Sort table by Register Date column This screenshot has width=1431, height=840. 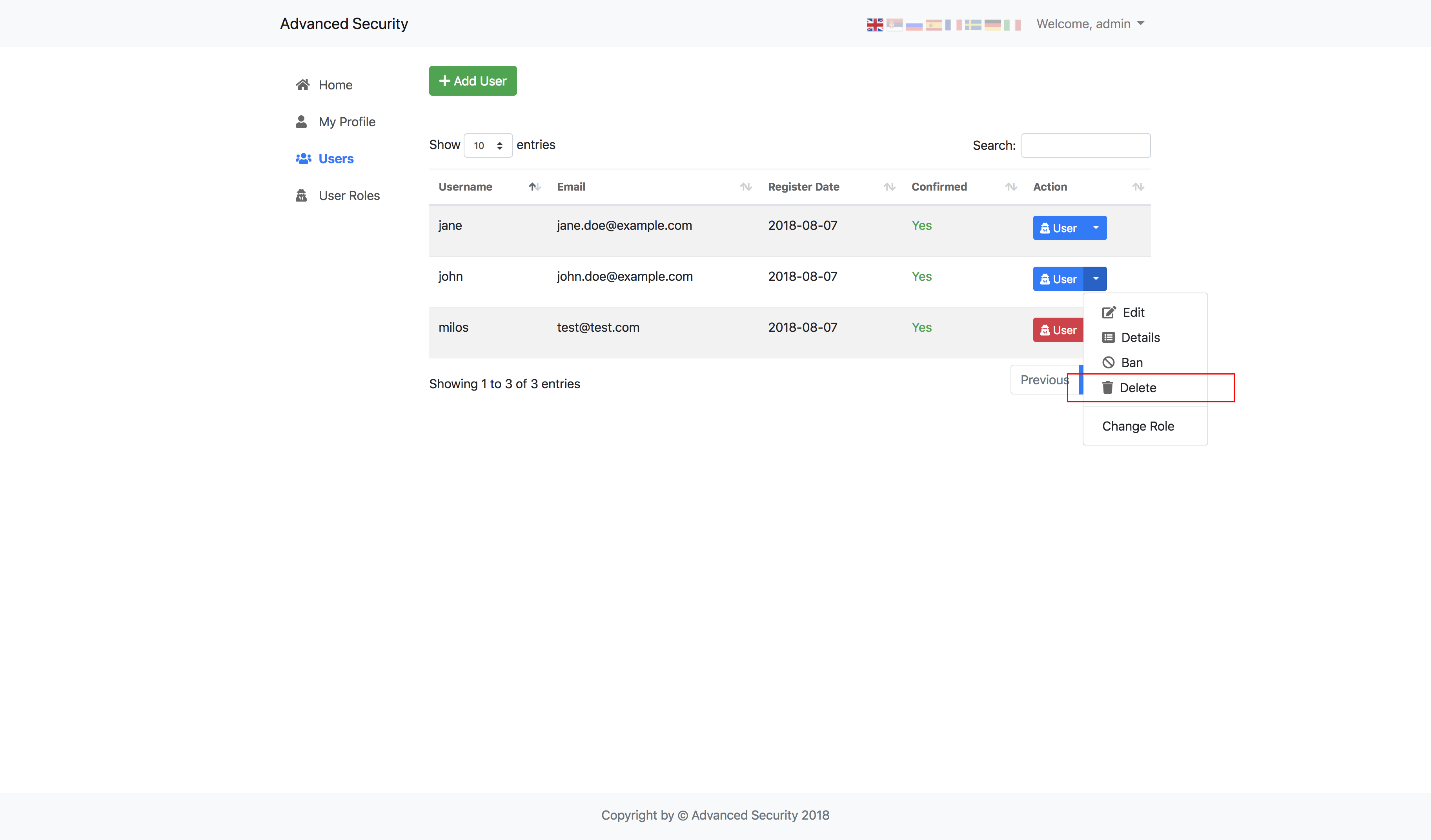pos(803,187)
